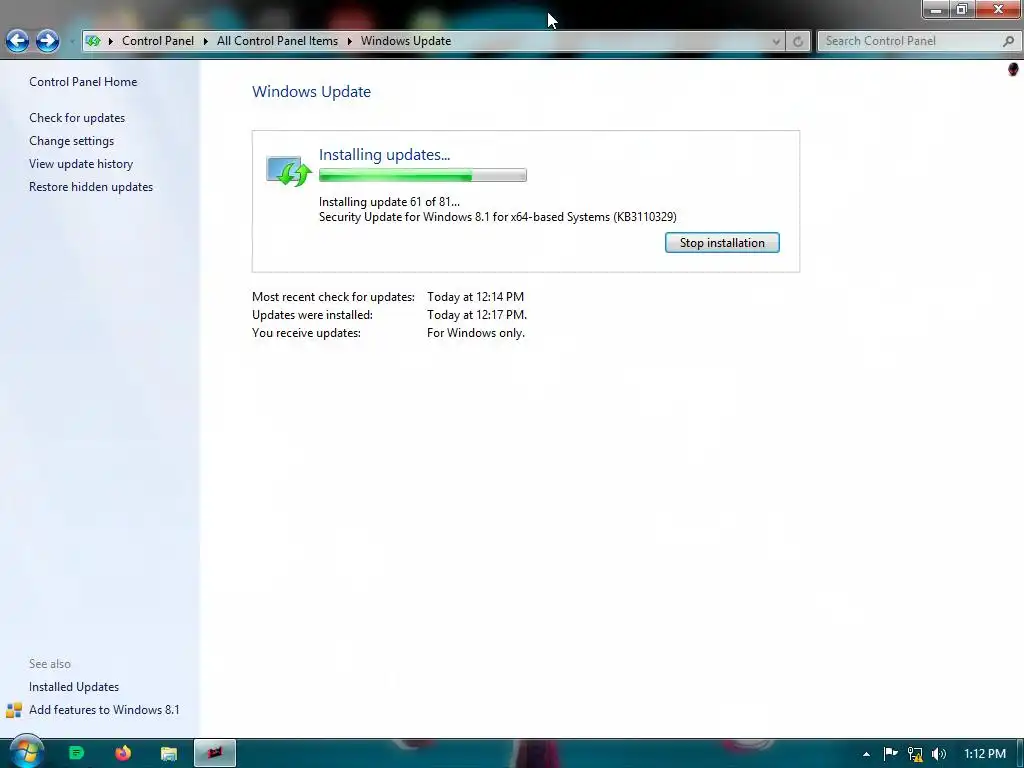Viewport: 1024px width, 768px height.
Task: Click the Windows Update page heading
Action: tap(312, 91)
